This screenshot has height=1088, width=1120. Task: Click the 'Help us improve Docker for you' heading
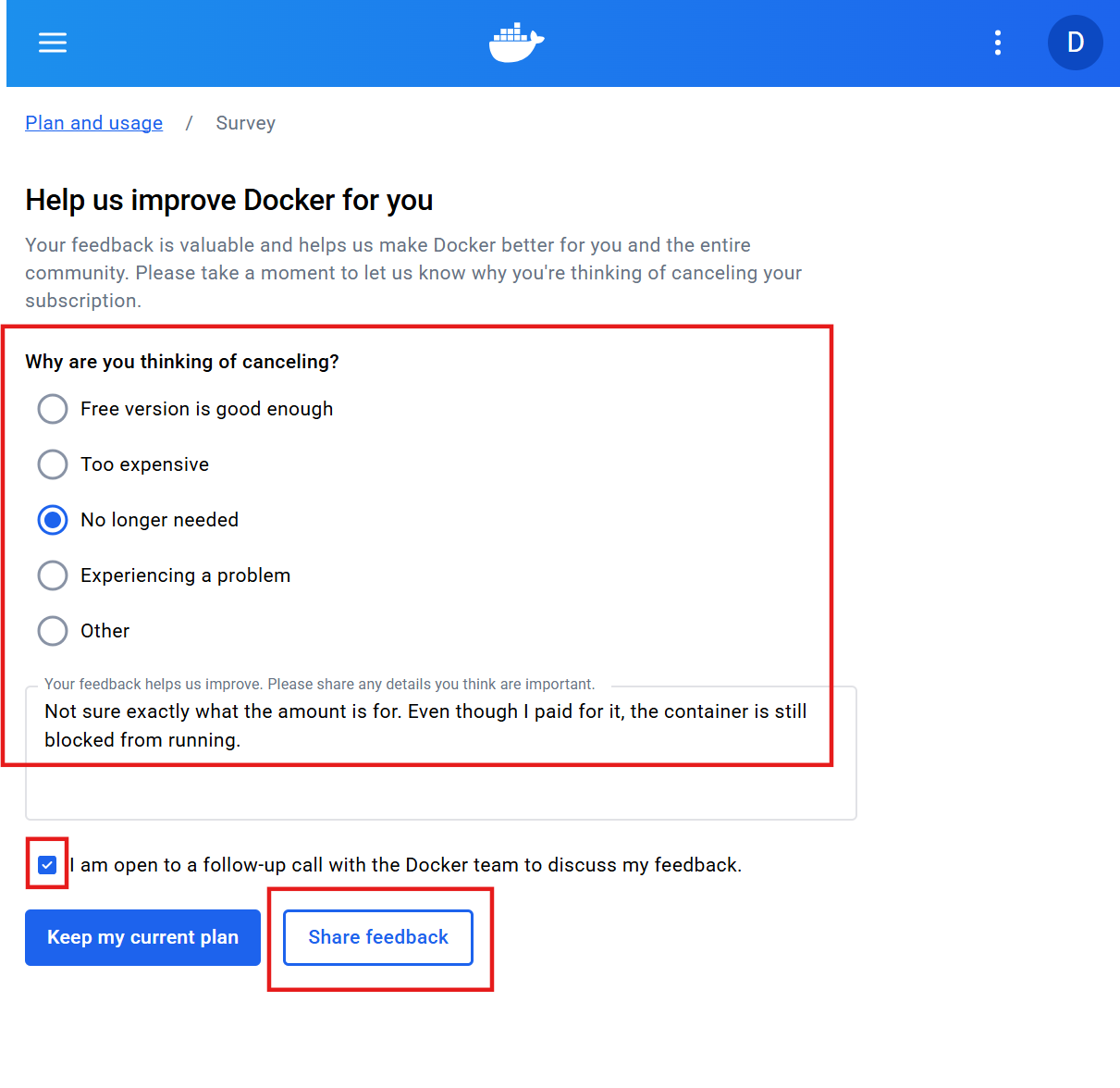click(x=229, y=200)
